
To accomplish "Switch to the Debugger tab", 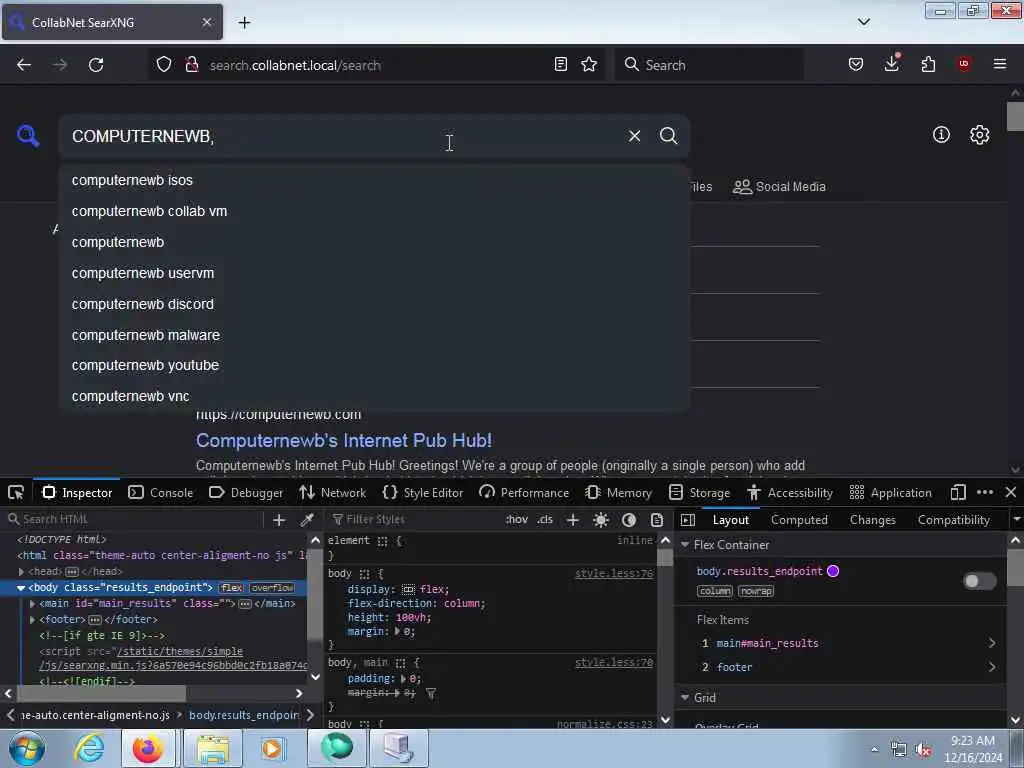I will [246, 492].
